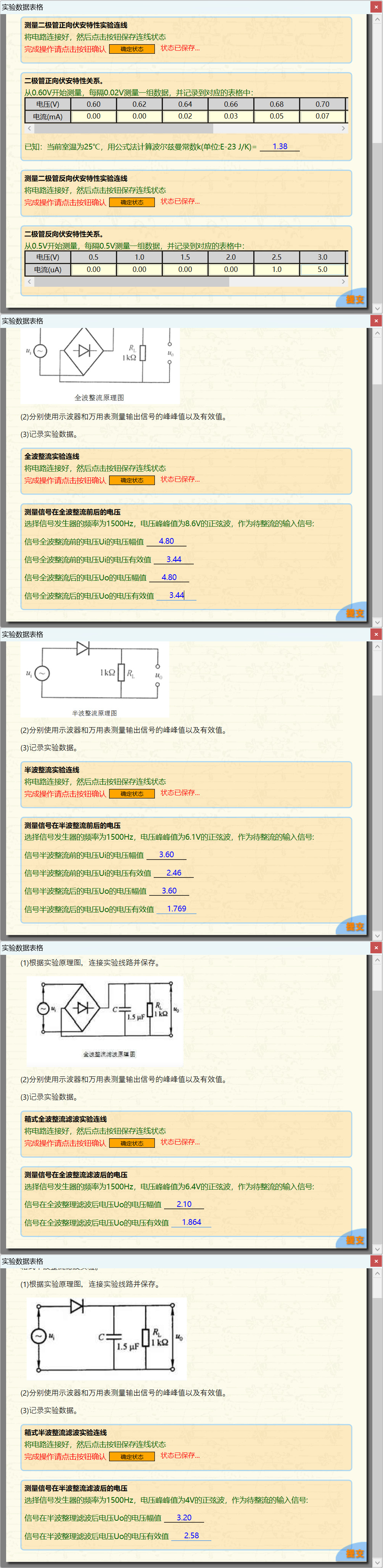Screen dimensions: 383x1568
Task: Click the current cell under 0.64 V
Action: pos(185,116)
